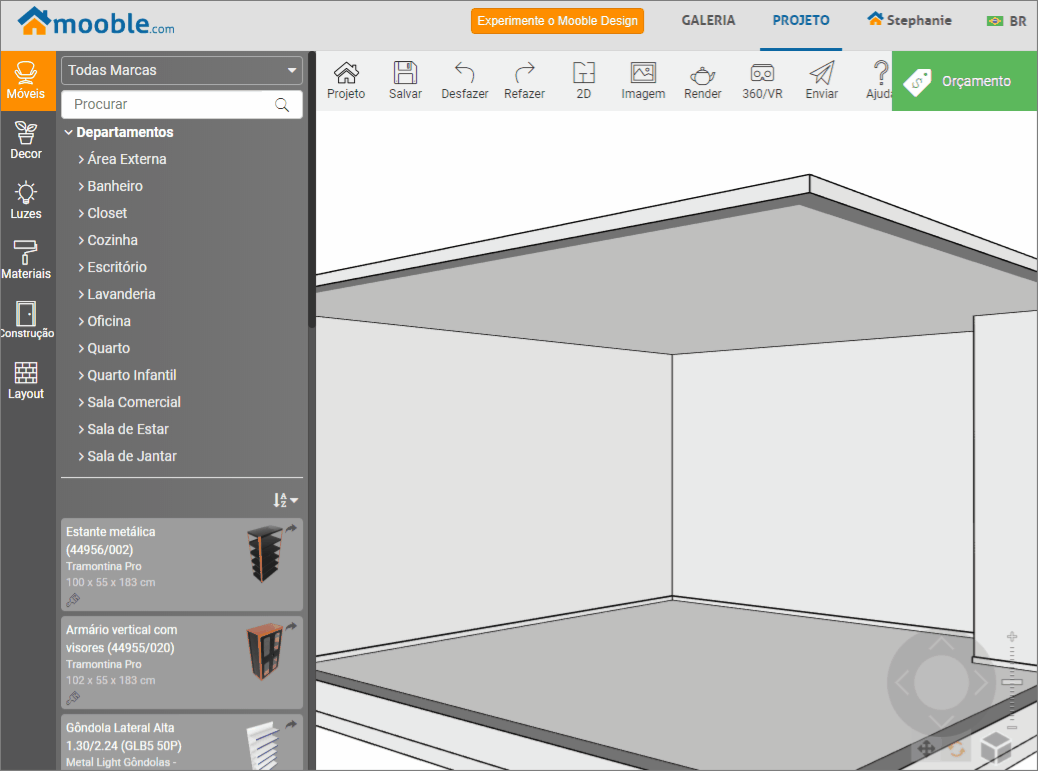Image resolution: width=1038 pixels, height=771 pixels.
Task: Open the Móveis furniture panel
Action: pos(26,80)
